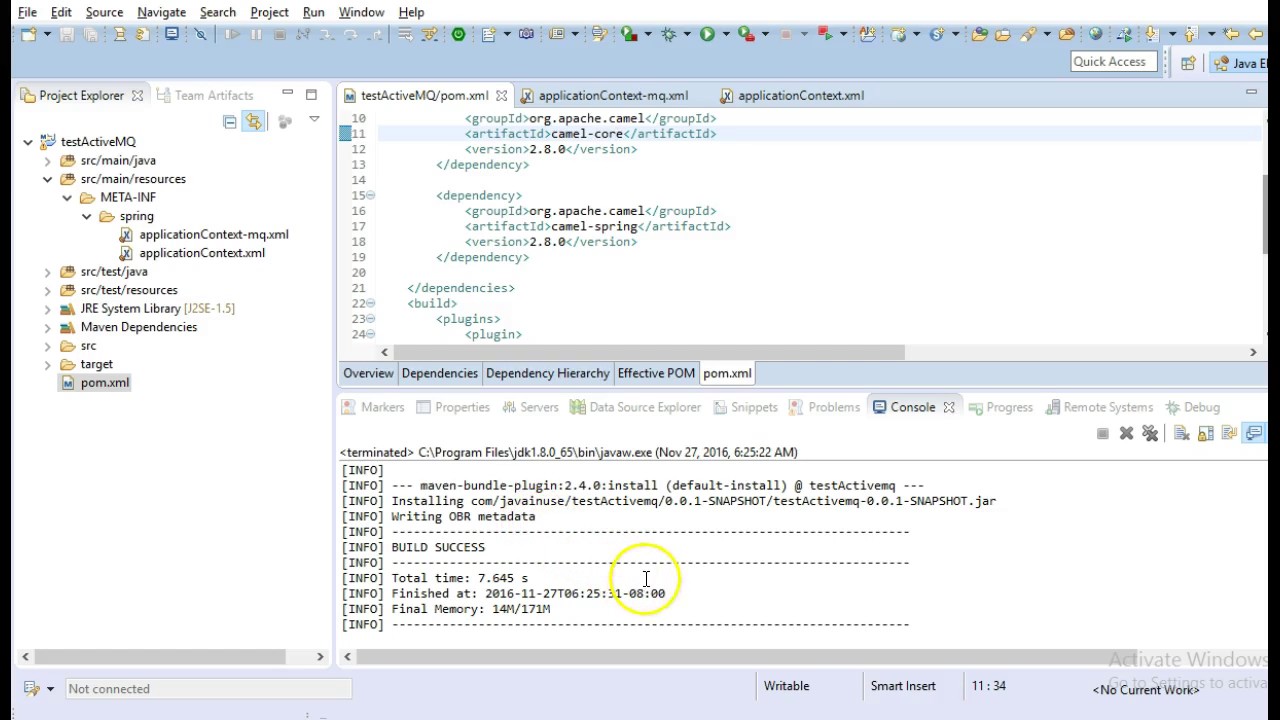The width and height of the screenshot is (1280, 720).
Task: Click Remove Launch X icon in Console
Action: (1126, 433)
